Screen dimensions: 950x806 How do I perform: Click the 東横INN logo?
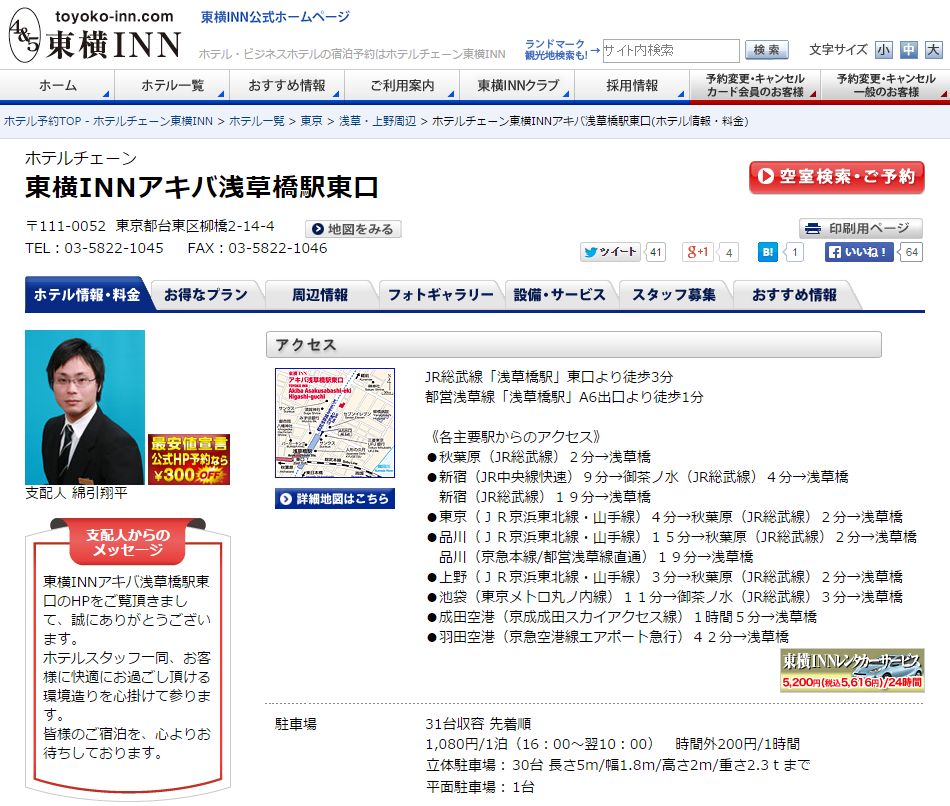tap(95, 35)
